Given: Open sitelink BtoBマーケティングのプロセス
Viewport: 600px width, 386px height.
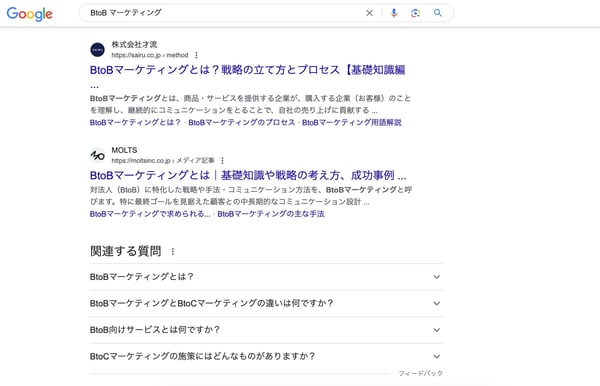Looking at the screenshot, I should (x=242, y=122).
